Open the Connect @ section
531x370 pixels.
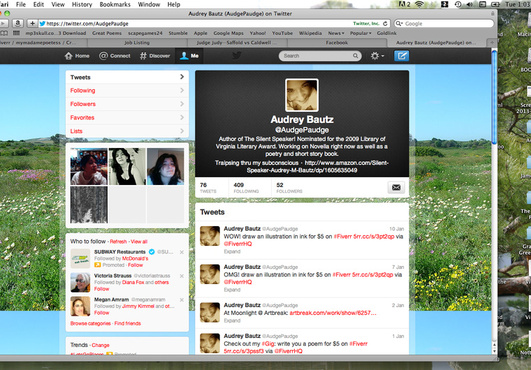114,56
